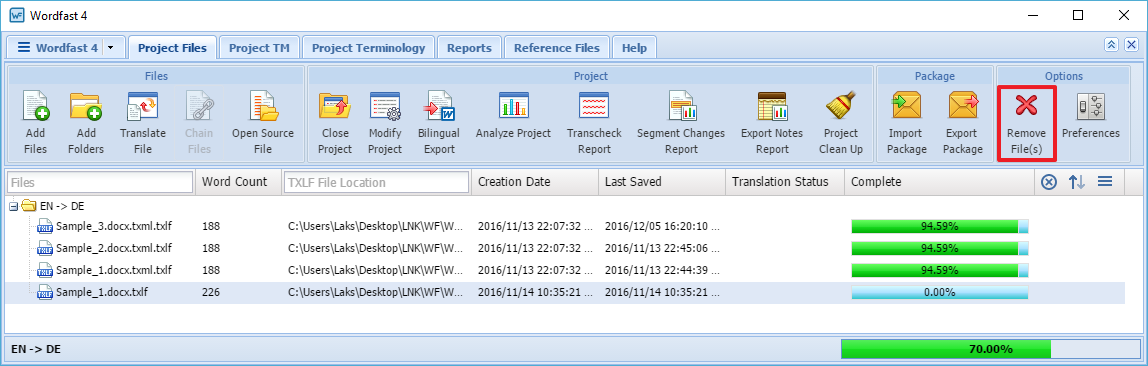The height and width of the screenshot is (366, 1148).
Task: Switch to the Project Files tab
Action: click(x=172, y=48)
